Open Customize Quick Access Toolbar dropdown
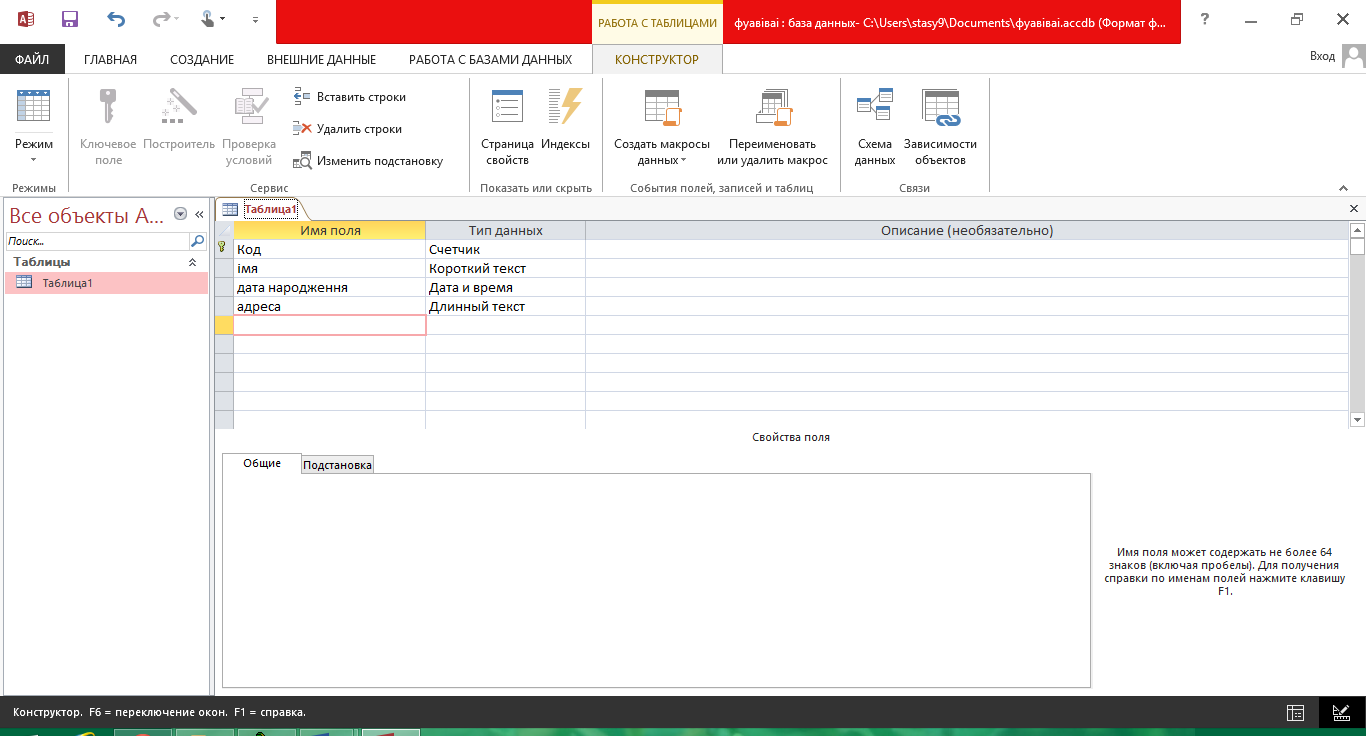The width and height of the screenshot is (1366, 736). 255,19
